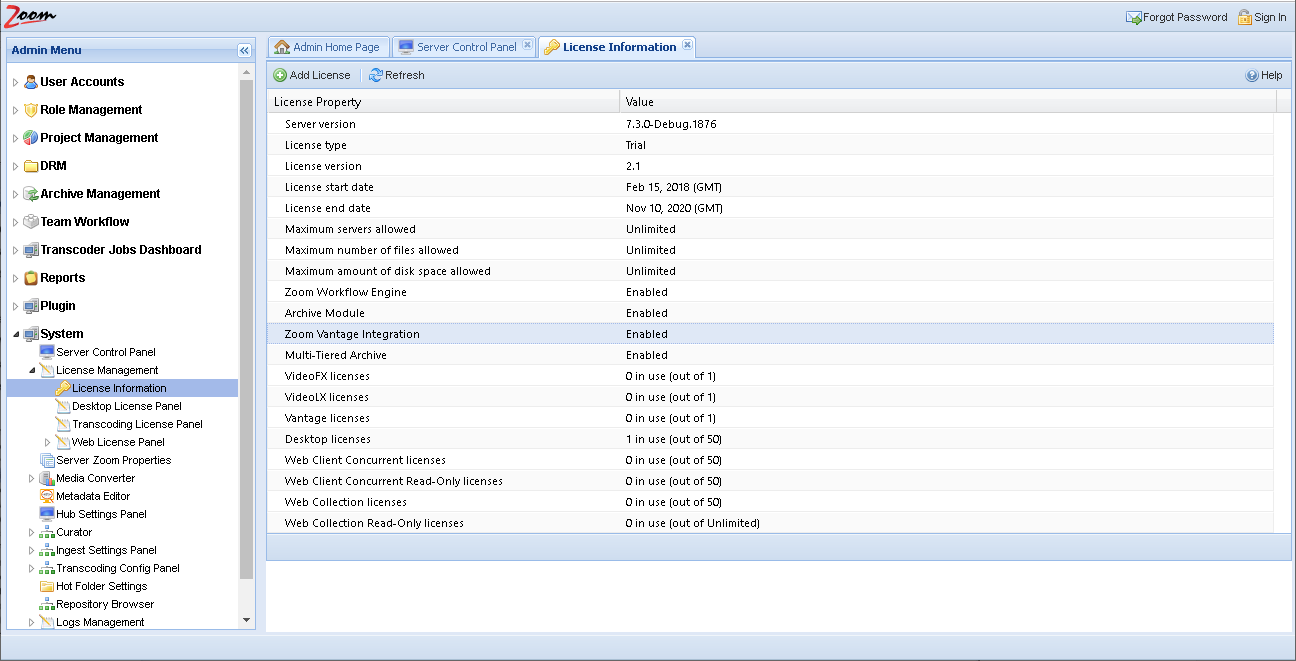Expand the User Accounts node
The width and height of the screenshot is (1296, 661).
tap(15, 82)
